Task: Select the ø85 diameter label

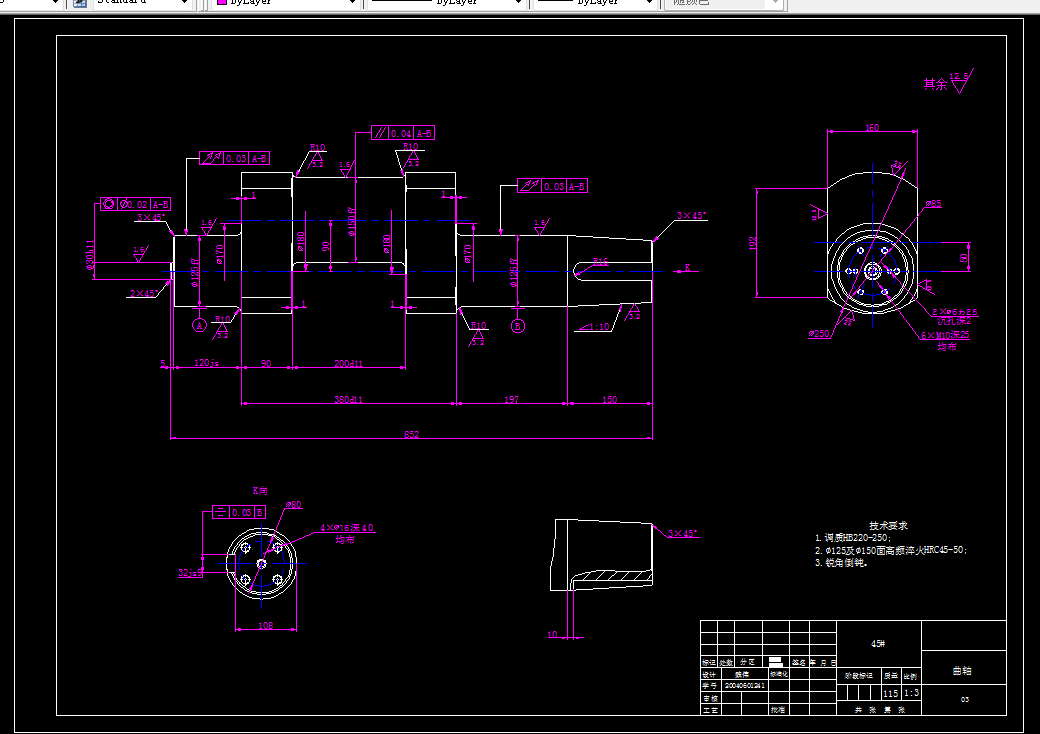Action: coord(933,204)
